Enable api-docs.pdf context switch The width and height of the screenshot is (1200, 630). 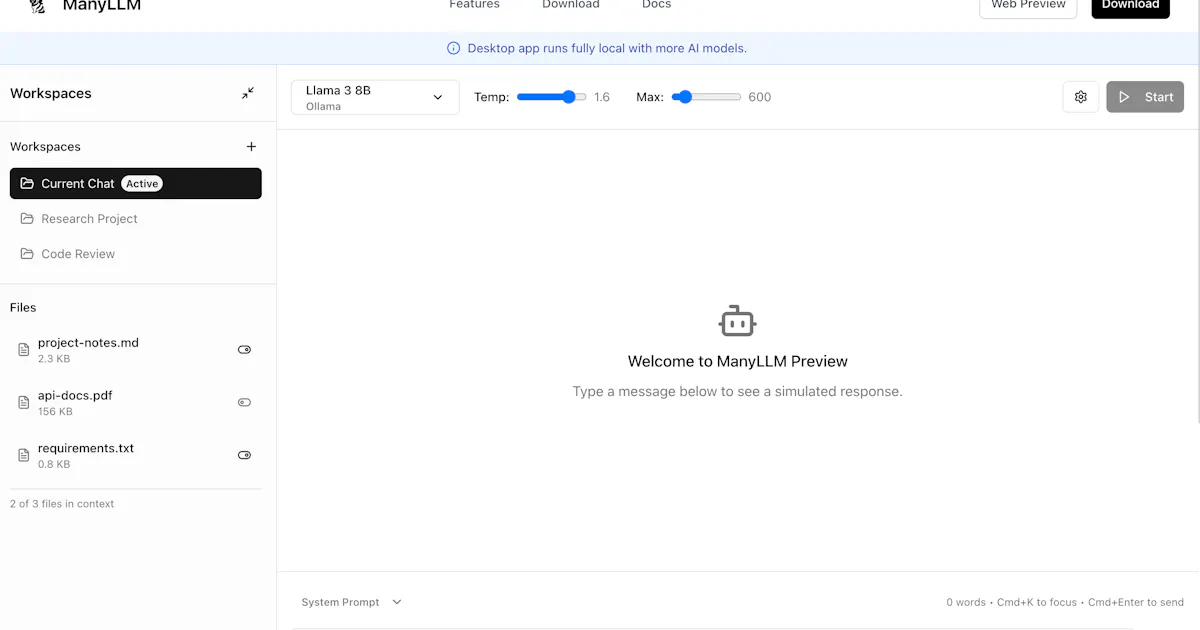tap(244, 402)
